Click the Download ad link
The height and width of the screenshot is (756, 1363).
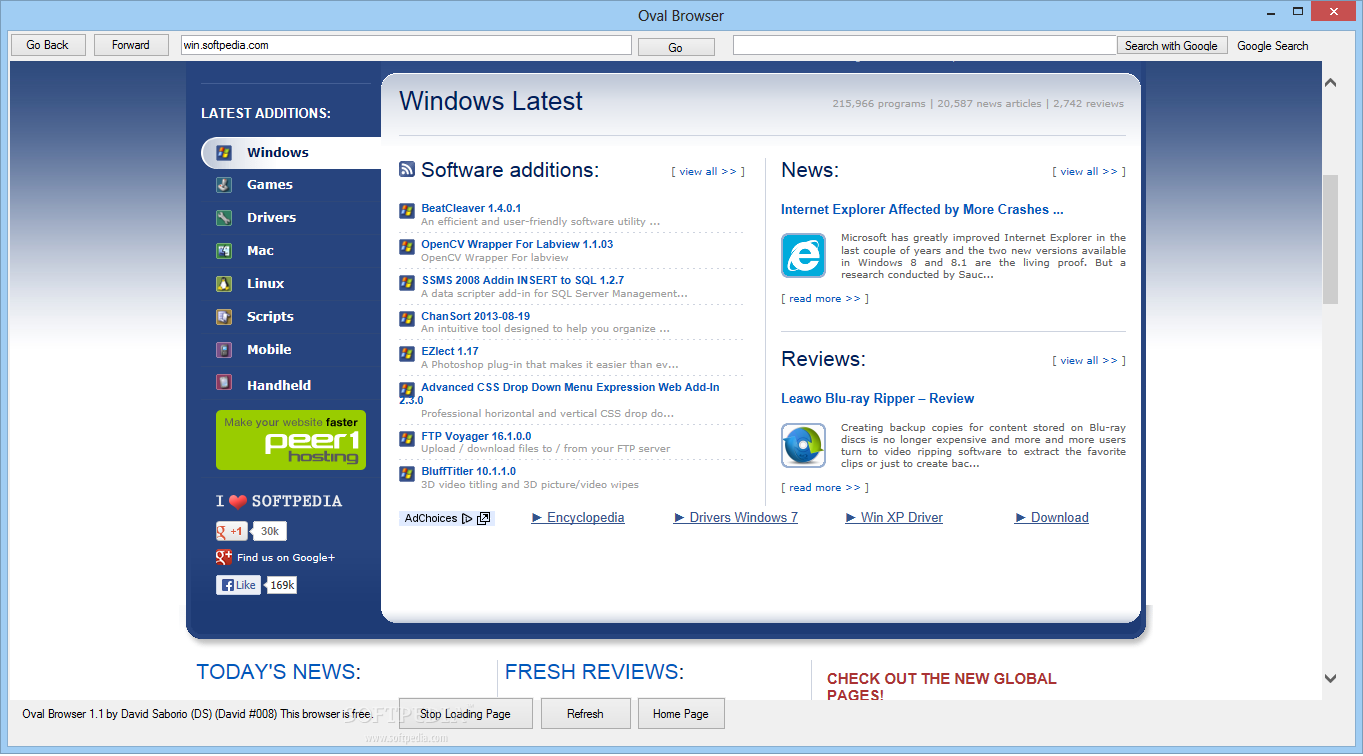pyautogui.click(x=1052, y=518)
